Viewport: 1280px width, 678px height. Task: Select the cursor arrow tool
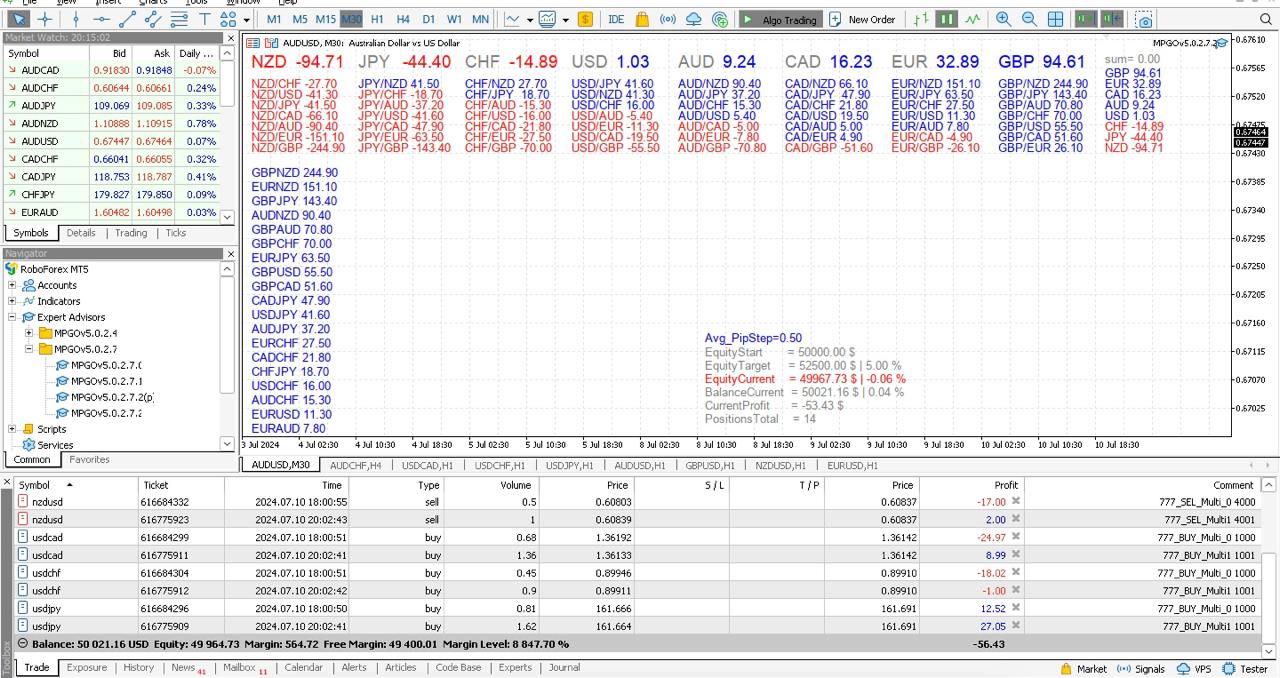point(19,19)
